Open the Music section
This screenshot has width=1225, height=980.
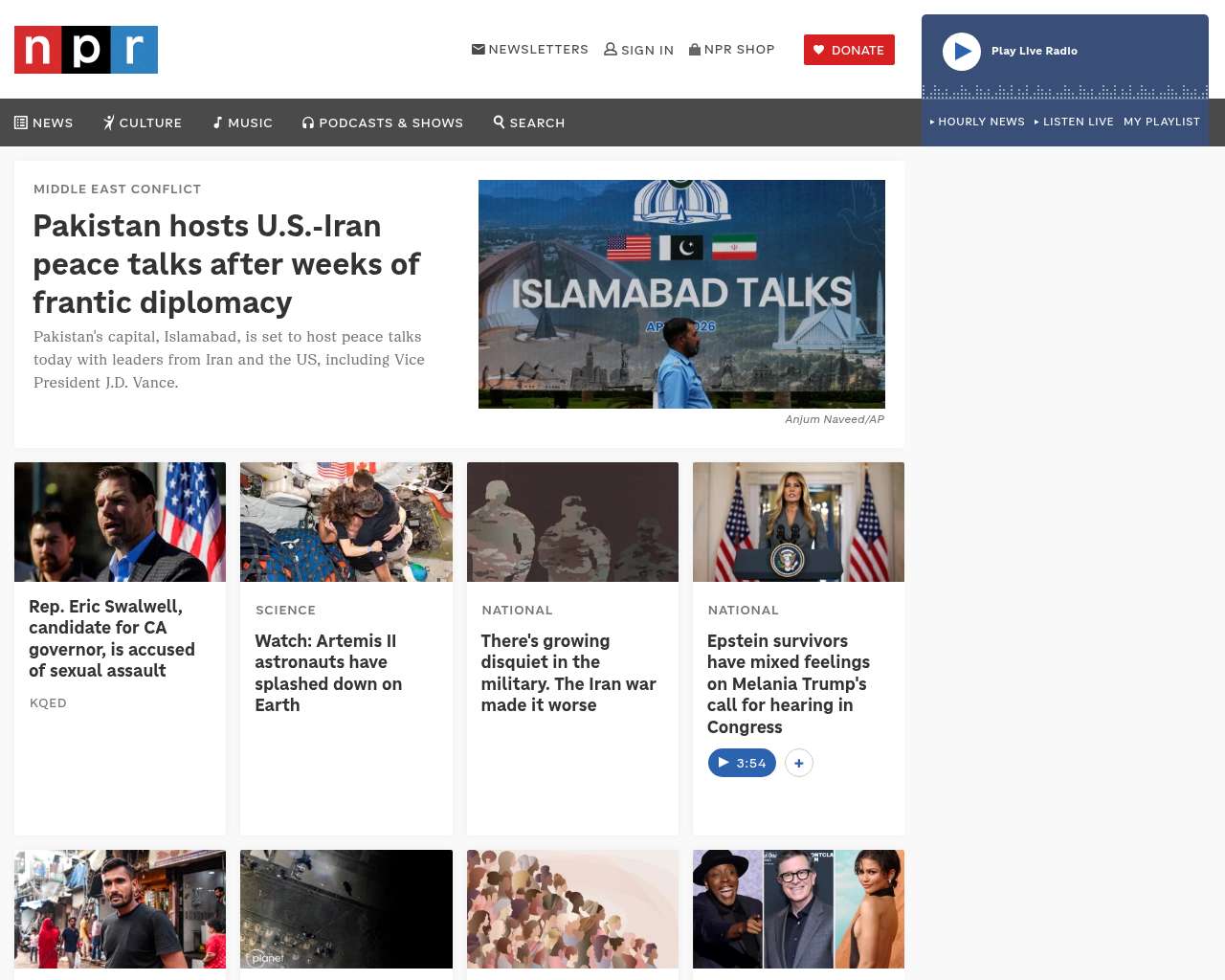point(242,122)
